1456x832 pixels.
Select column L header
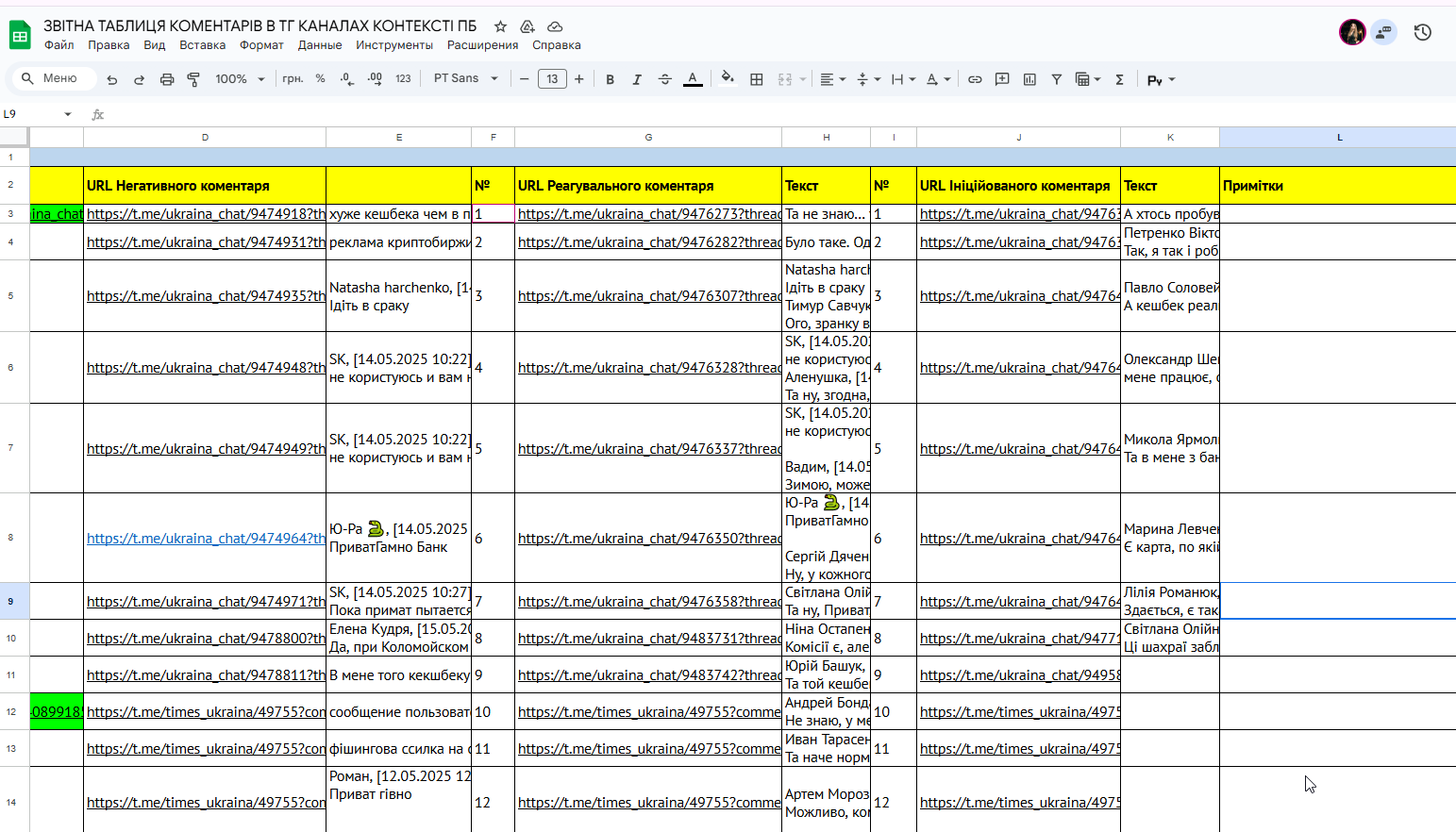pos(1338,138)
